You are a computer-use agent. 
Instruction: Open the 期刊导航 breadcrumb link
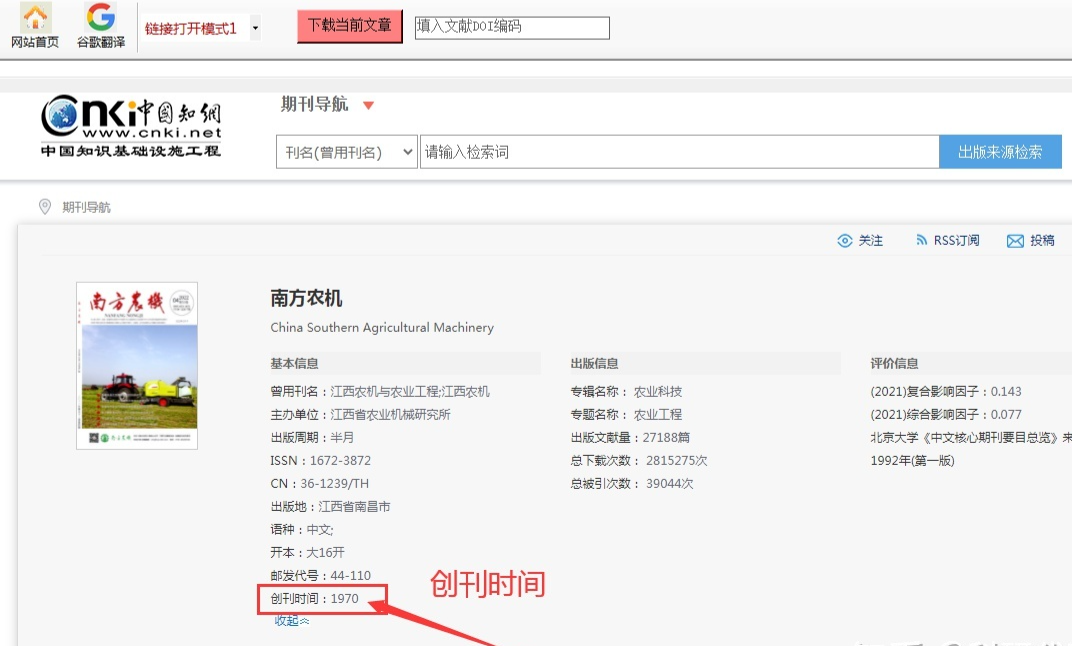[x=86, y=207]
